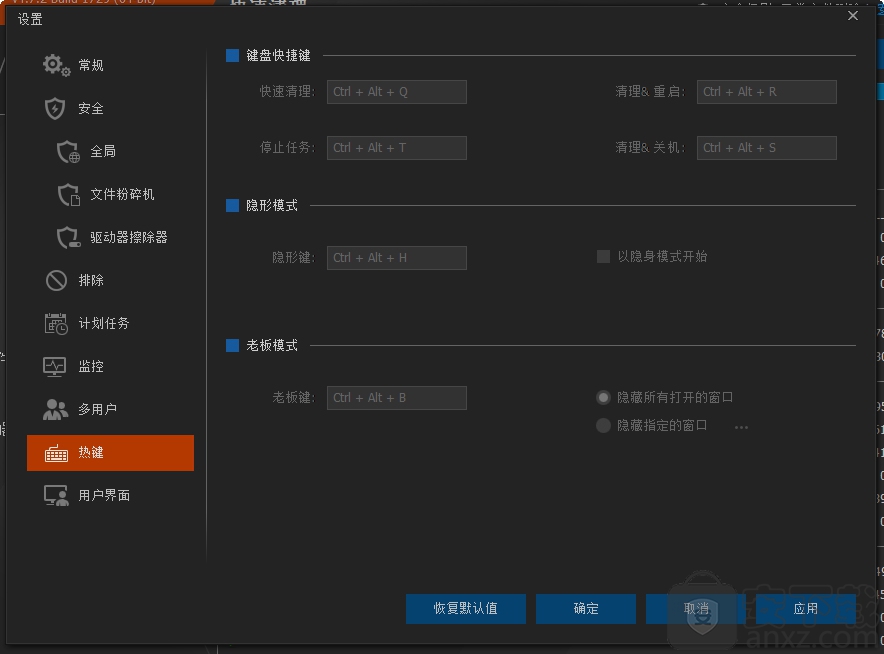Select the 热键 keyboard hotkey tab

110,453
